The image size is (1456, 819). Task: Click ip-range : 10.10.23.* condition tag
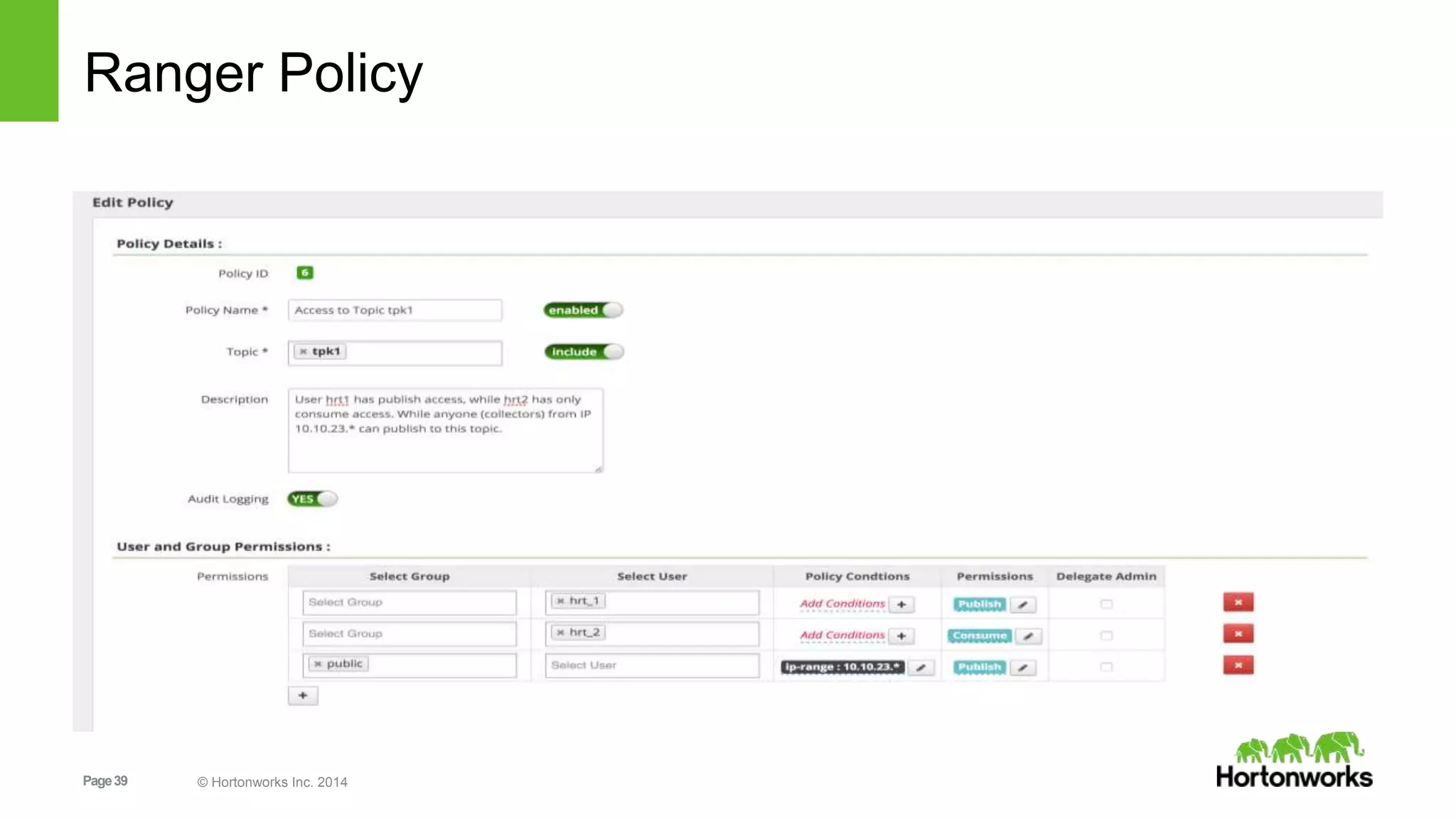click(x=842, y=667)
